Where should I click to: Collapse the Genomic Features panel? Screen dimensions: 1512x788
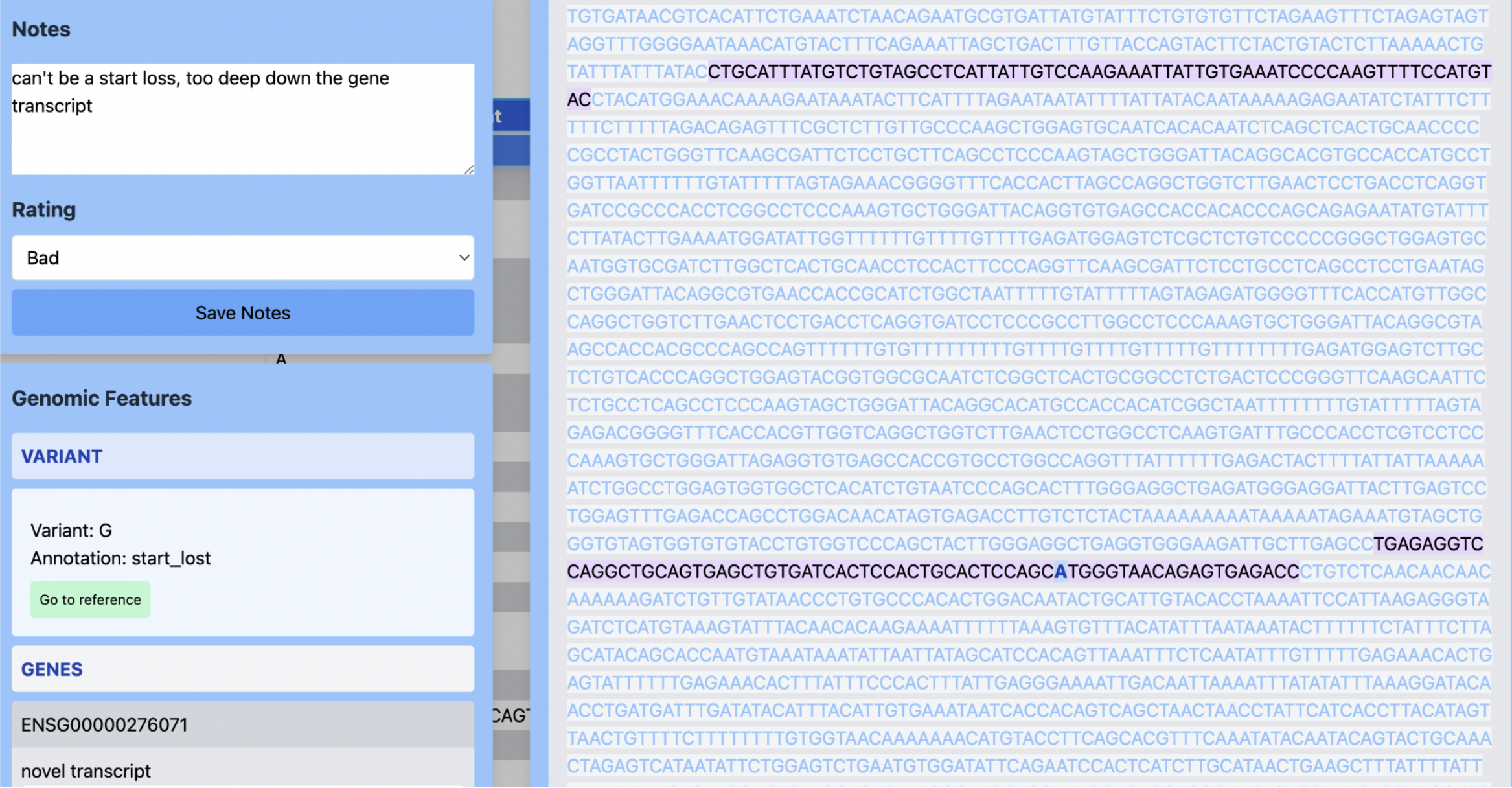[102, 397]
